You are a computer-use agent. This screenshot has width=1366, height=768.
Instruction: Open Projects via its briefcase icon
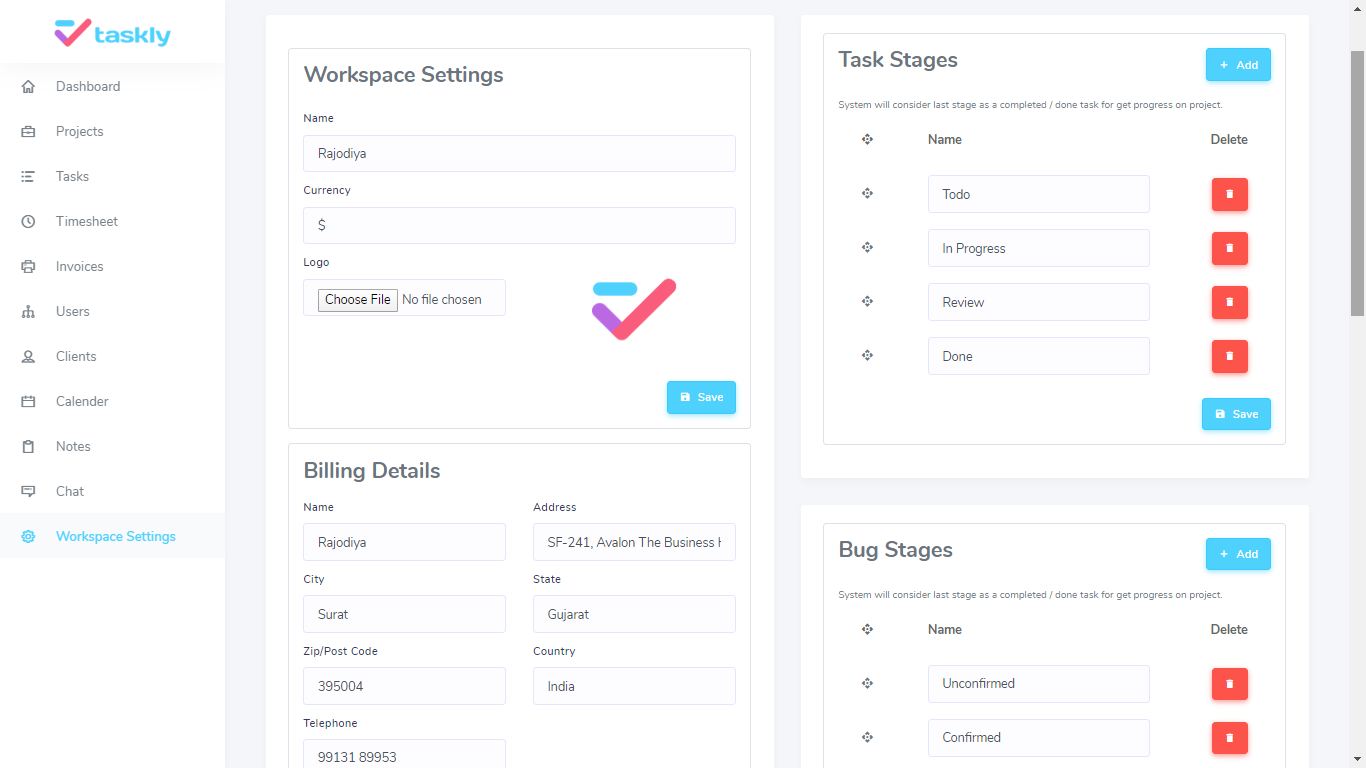pos(28,131)
